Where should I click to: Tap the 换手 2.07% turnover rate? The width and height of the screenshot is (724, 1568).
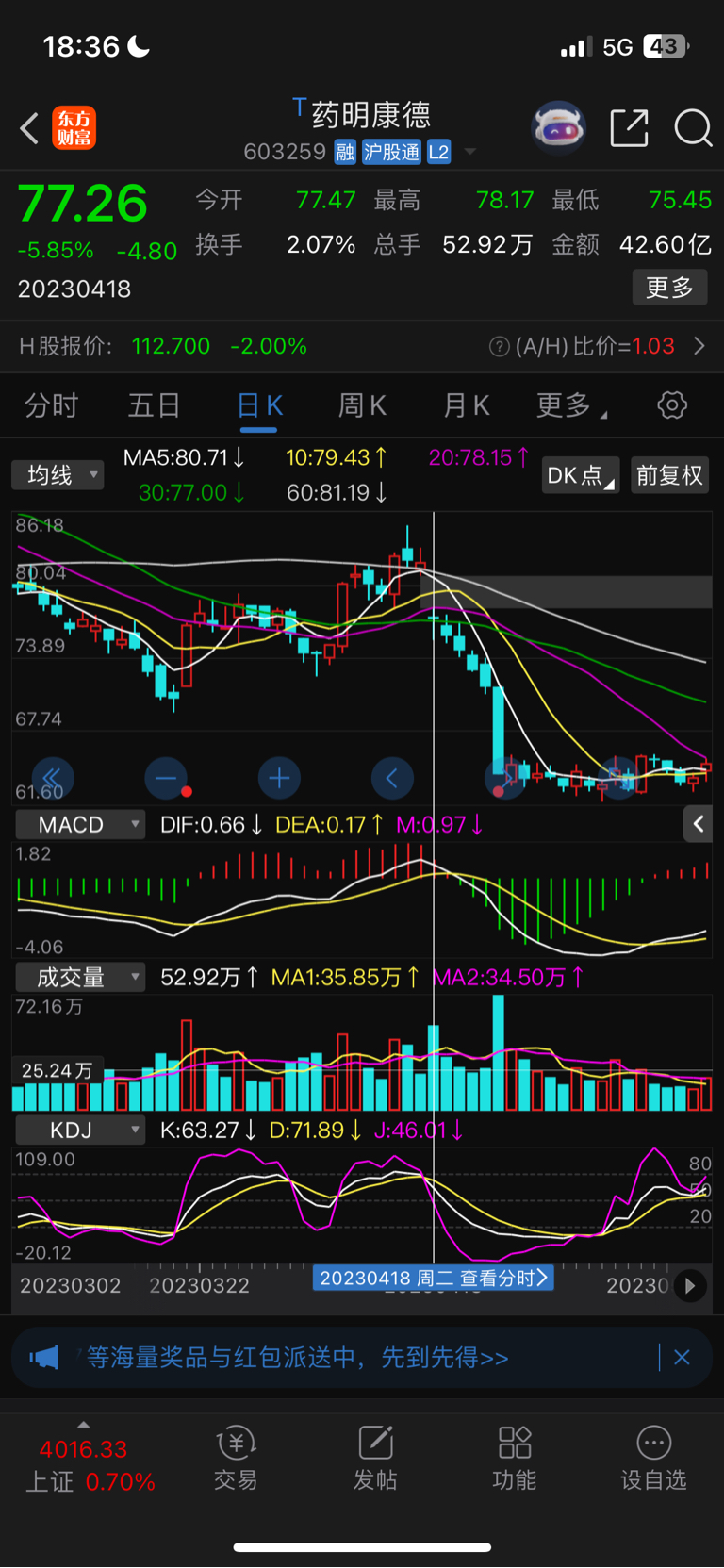[x=275, y=245]
